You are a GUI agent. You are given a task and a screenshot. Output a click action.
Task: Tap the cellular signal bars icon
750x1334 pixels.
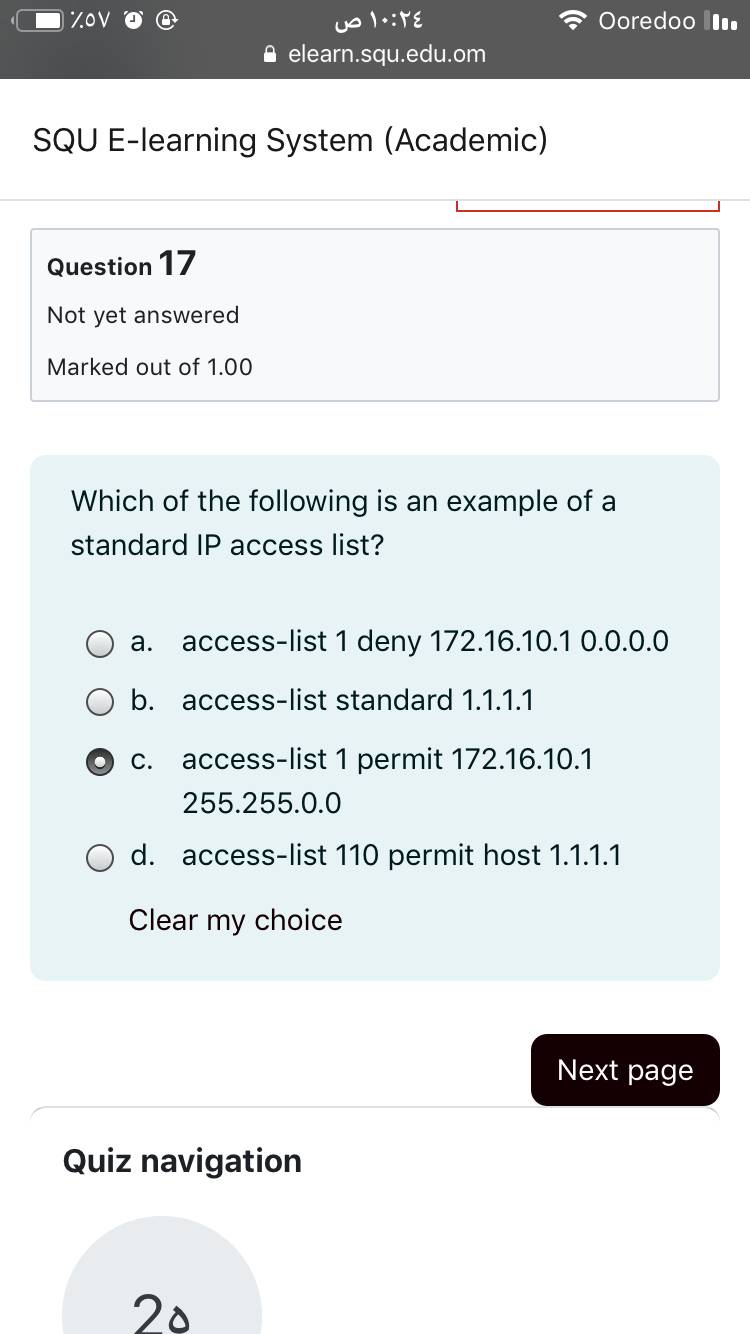pyautogui.click(x=721, y=21)
